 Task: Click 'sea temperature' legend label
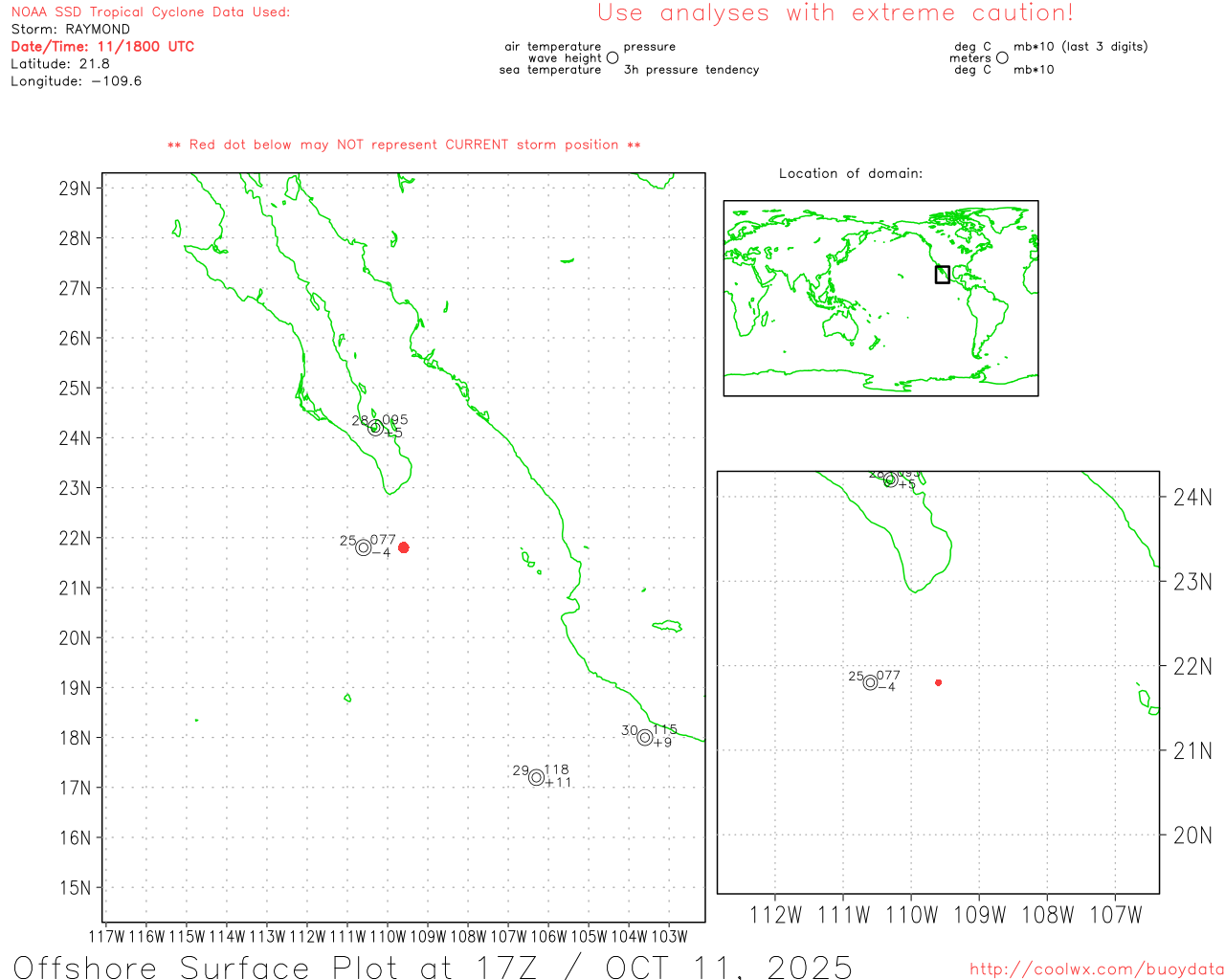550,70
